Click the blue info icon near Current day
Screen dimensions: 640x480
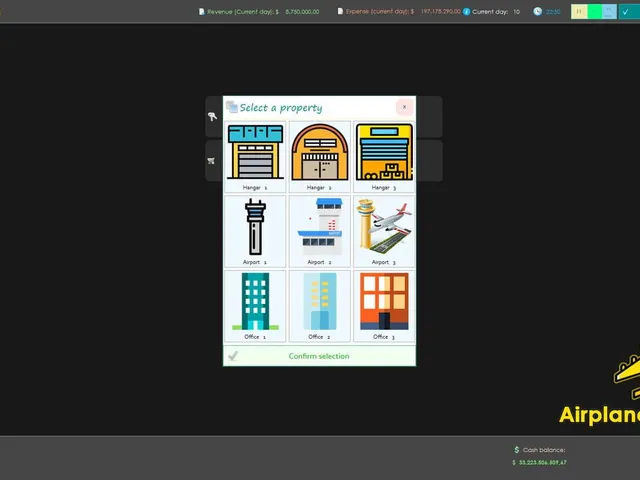(466, 11)
